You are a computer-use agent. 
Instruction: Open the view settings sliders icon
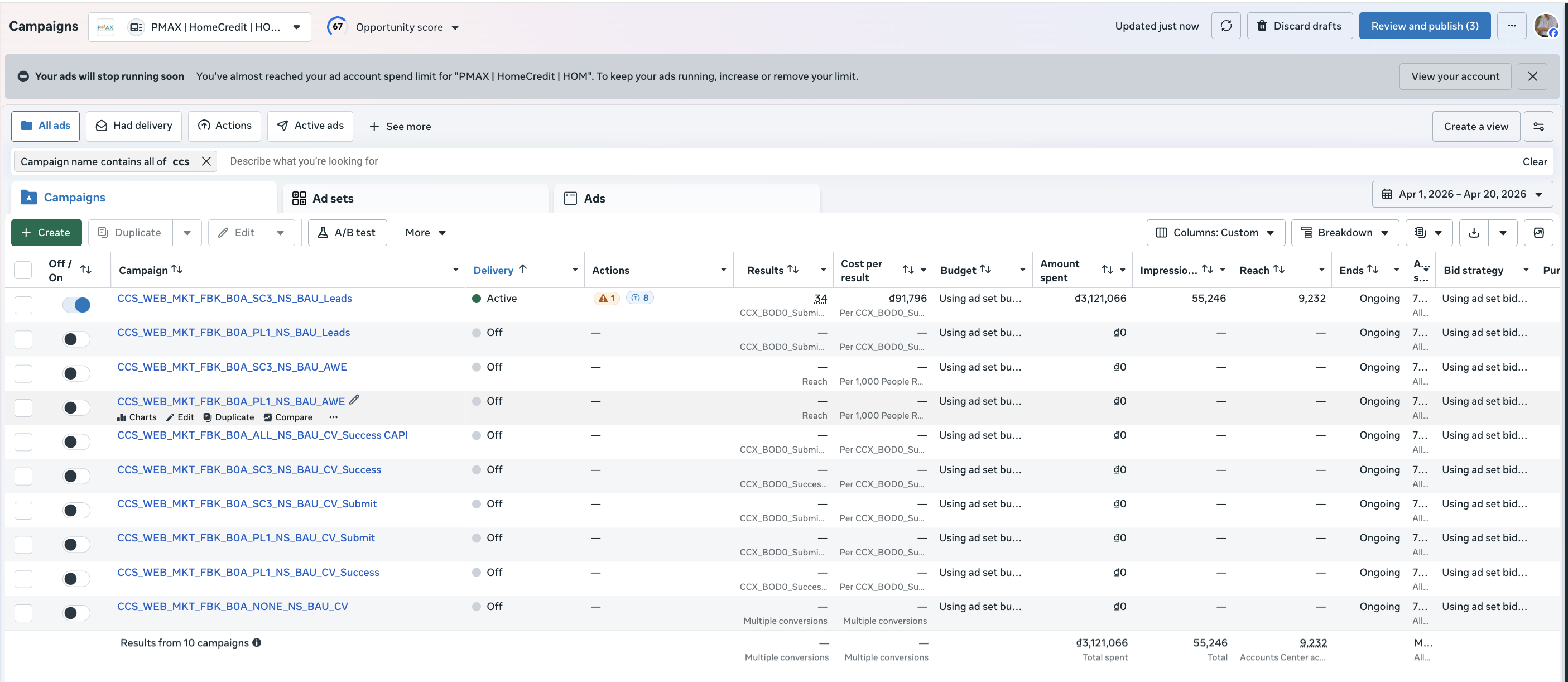point(1538,127)
